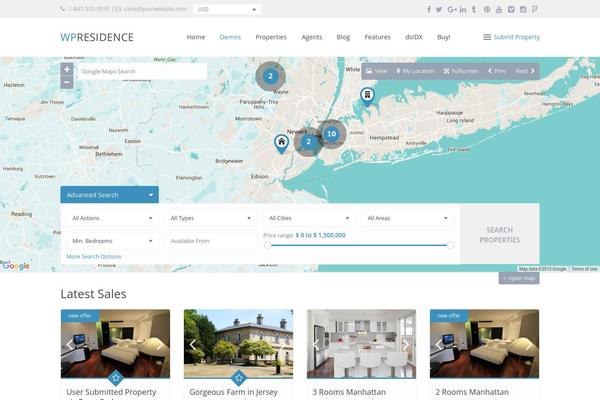Open the Blog menu
This screenshot has height=400, width=600.
[343, 37]
